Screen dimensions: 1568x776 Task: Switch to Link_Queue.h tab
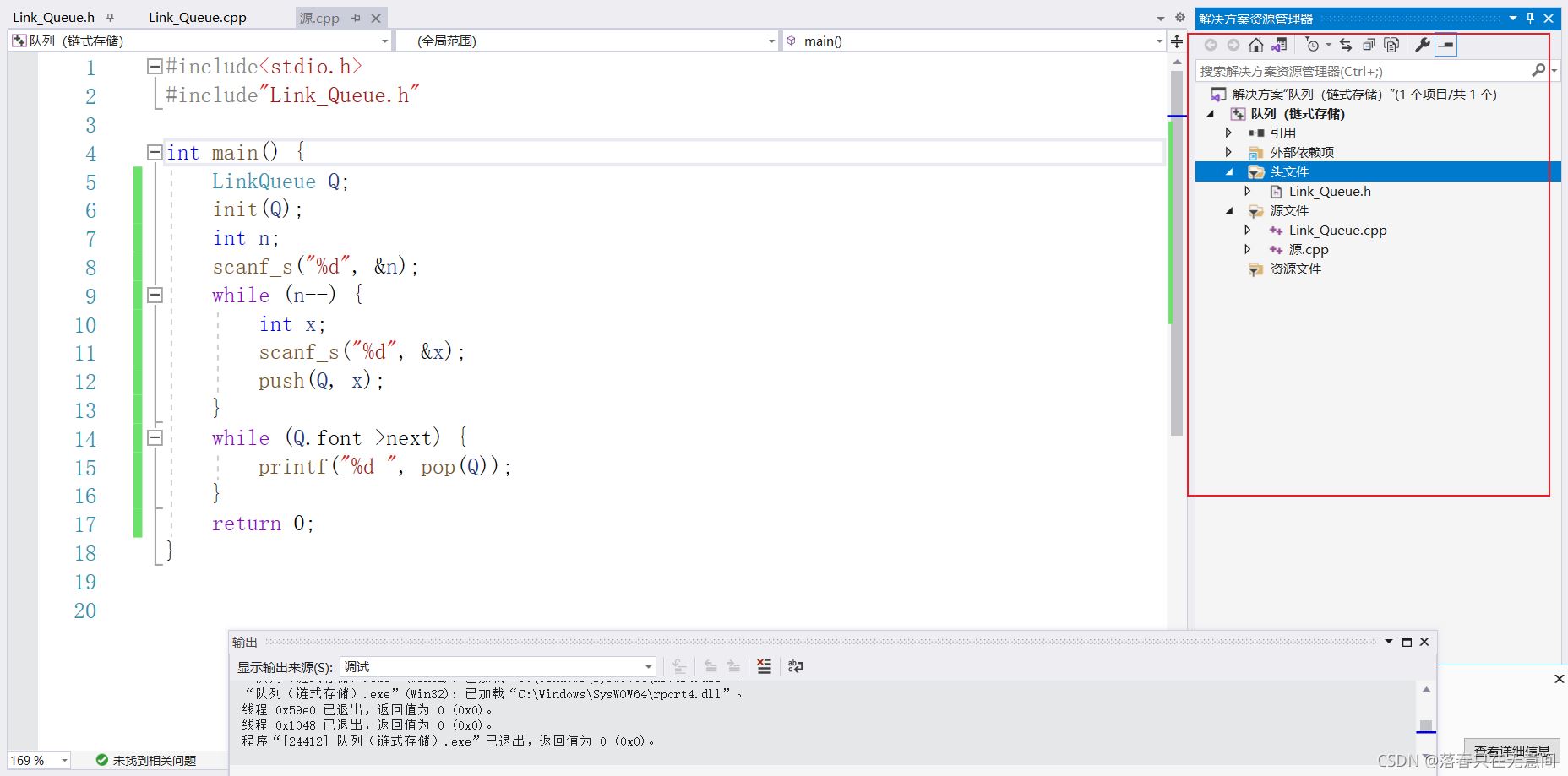point(53,17)
